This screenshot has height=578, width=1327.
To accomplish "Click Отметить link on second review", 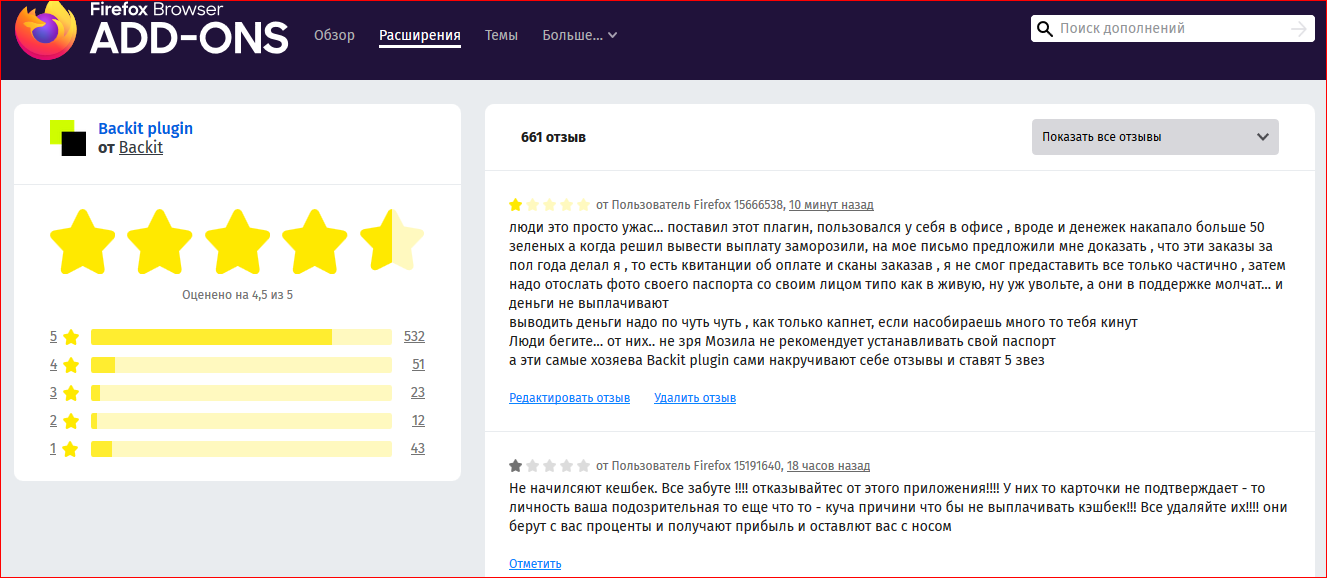I will (535, 564).
